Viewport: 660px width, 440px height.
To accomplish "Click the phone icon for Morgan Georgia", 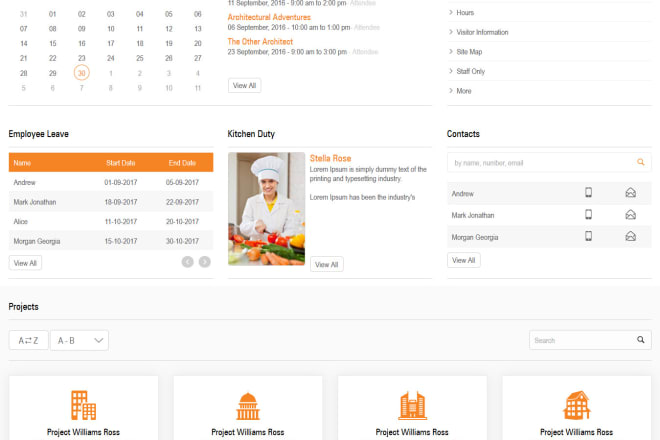I will [589, 236].
